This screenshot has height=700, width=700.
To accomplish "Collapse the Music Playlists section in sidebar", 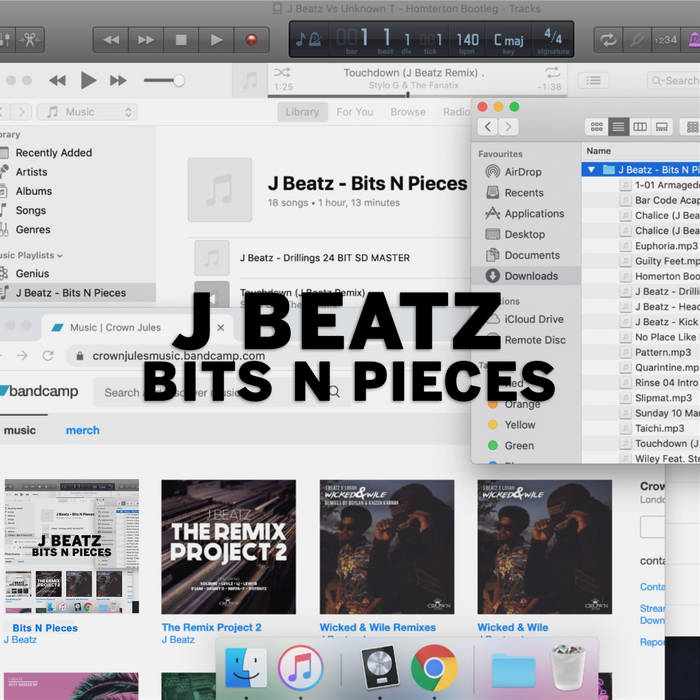I will coord(60,255).
